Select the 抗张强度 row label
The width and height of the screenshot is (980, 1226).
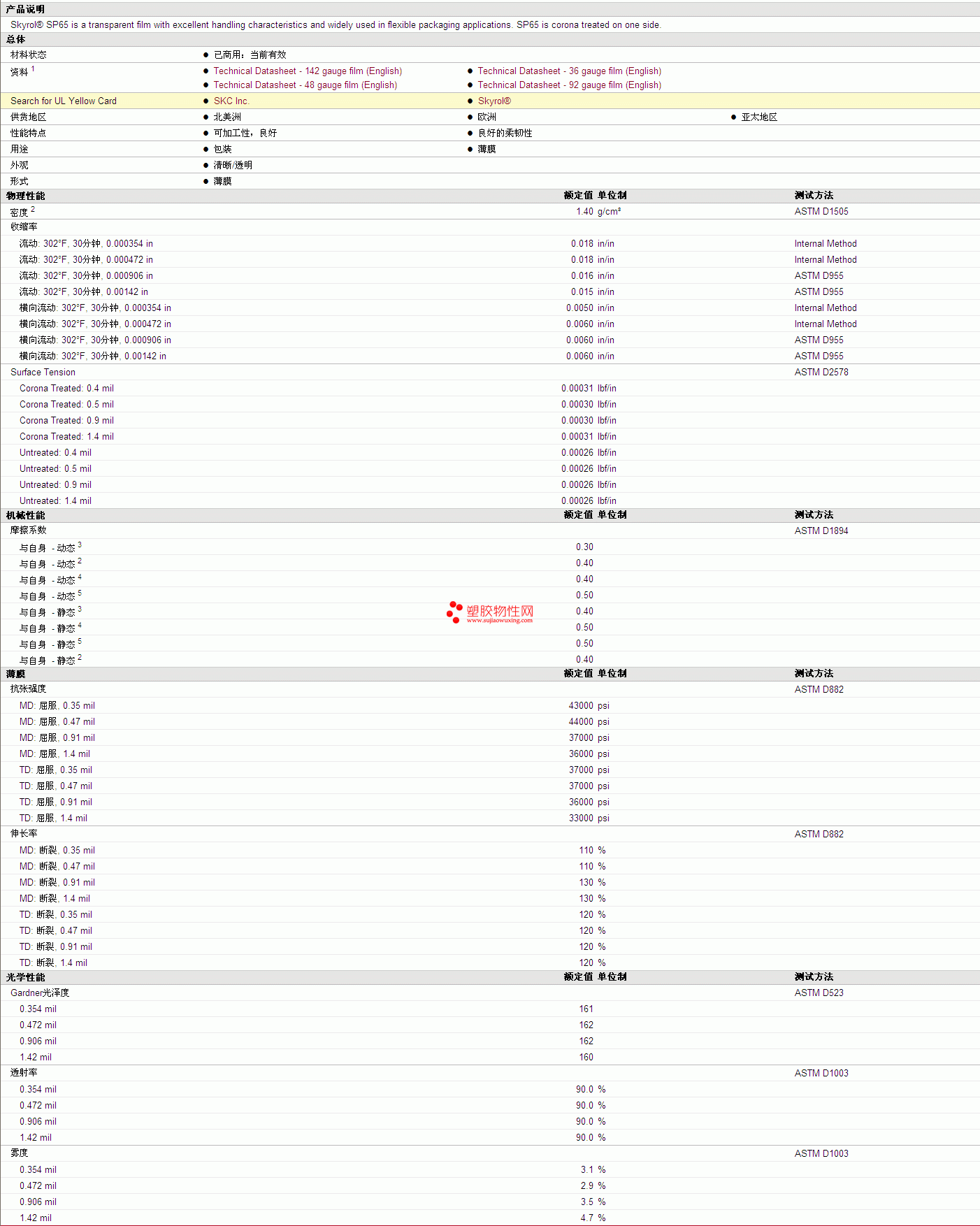[x=29, y=688]
